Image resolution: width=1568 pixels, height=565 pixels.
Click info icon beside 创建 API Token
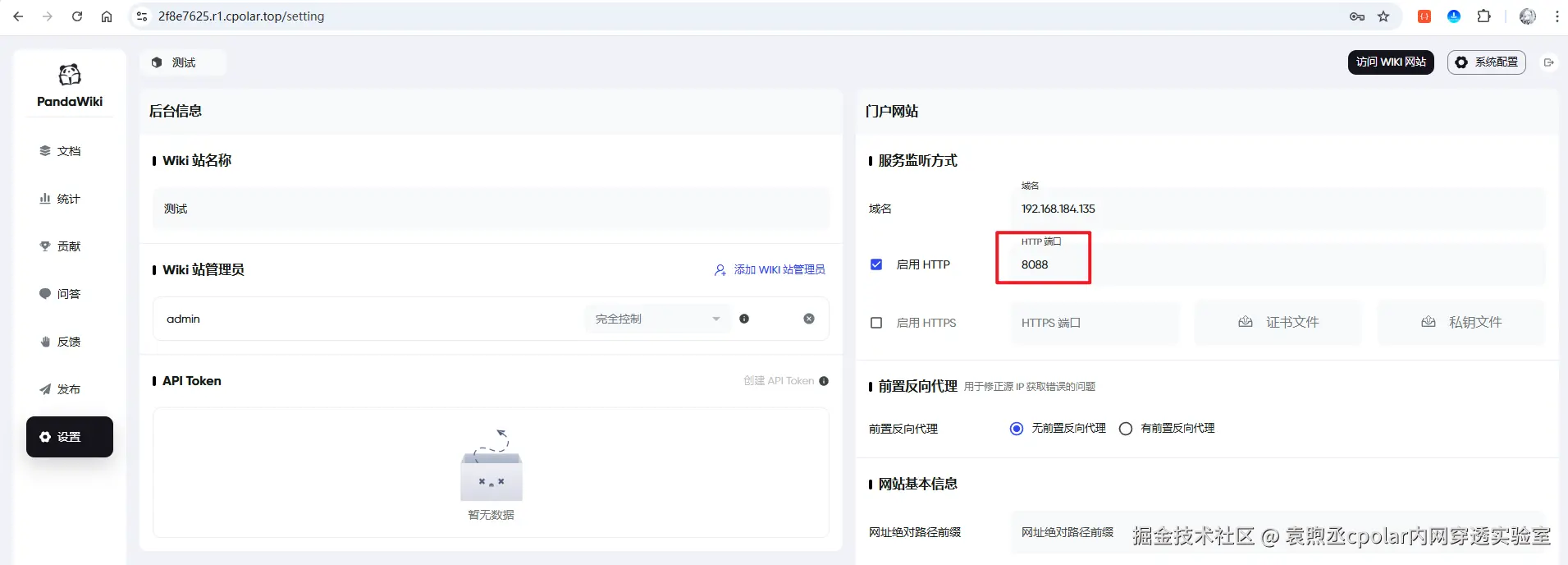pyautogui.click(x=824, y=381)
